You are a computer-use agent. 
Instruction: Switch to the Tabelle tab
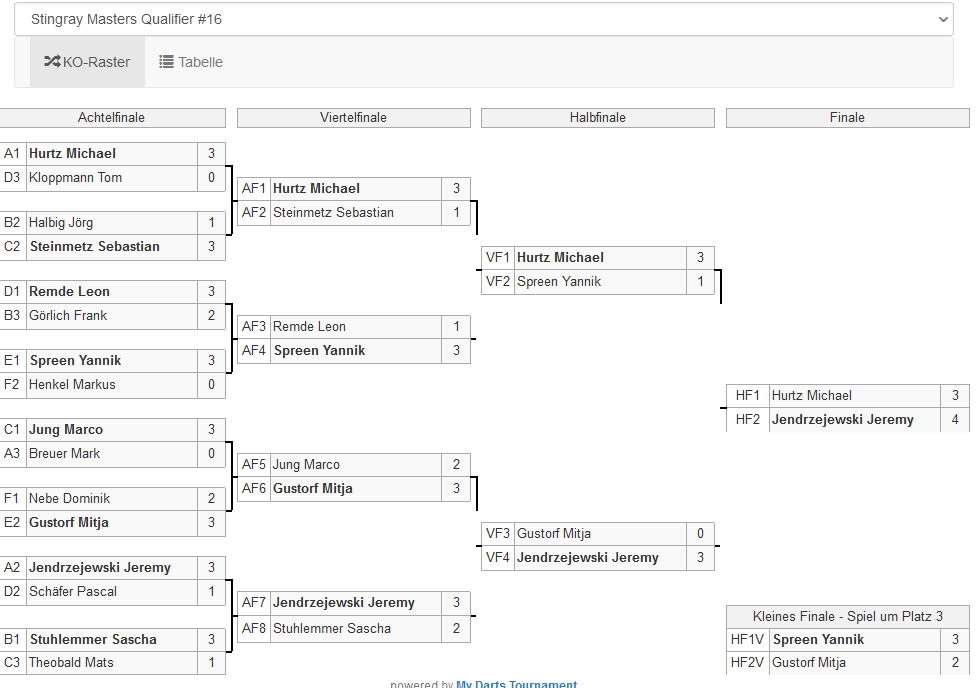[x=191, y=62]
